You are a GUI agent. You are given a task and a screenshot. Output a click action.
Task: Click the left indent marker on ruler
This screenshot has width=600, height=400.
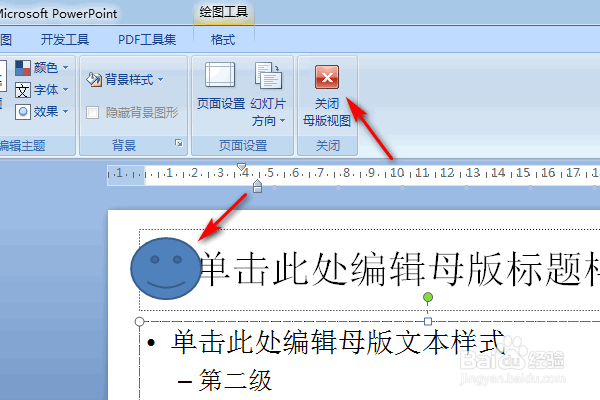pyautogui.click(x=258, y=186)
